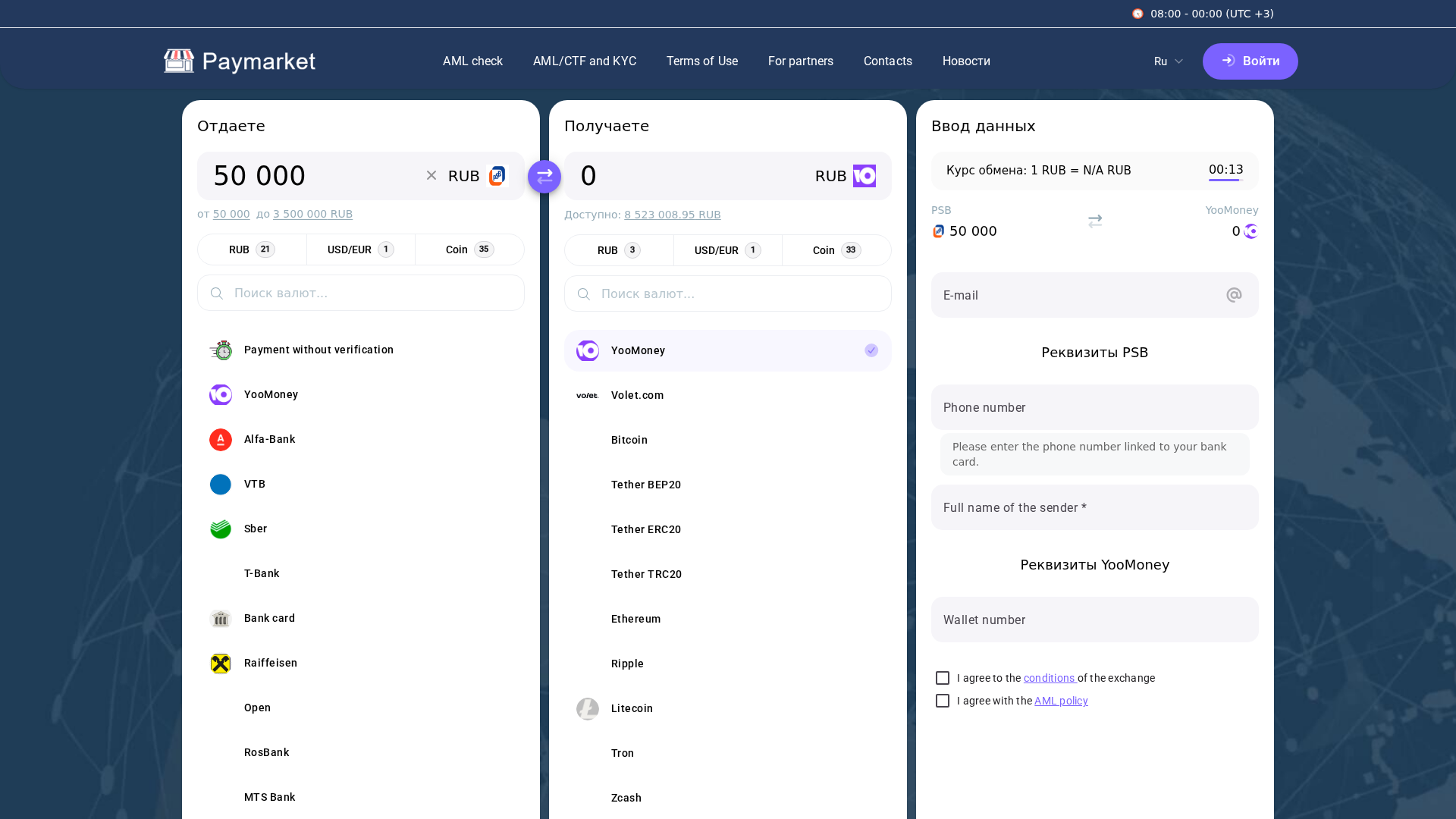Open the AML/CTF and KYC page
This screenshot has width=1456, height=819.
click(x=585, y=61)
